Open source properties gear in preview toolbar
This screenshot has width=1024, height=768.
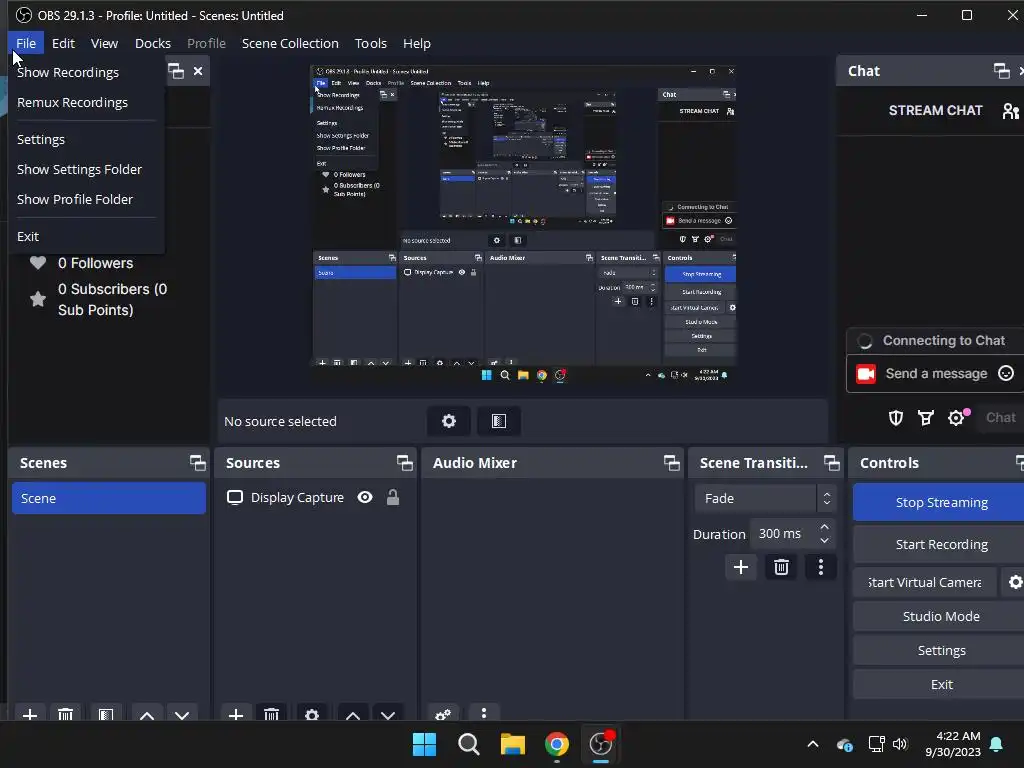(449, 421)
